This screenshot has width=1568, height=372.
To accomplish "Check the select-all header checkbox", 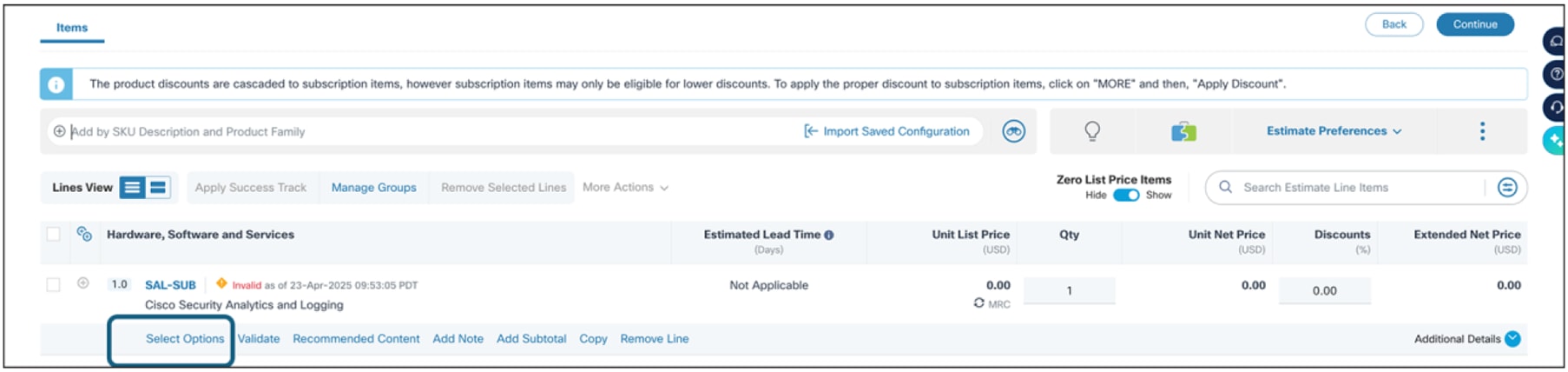I will click(x=54, y=235).
